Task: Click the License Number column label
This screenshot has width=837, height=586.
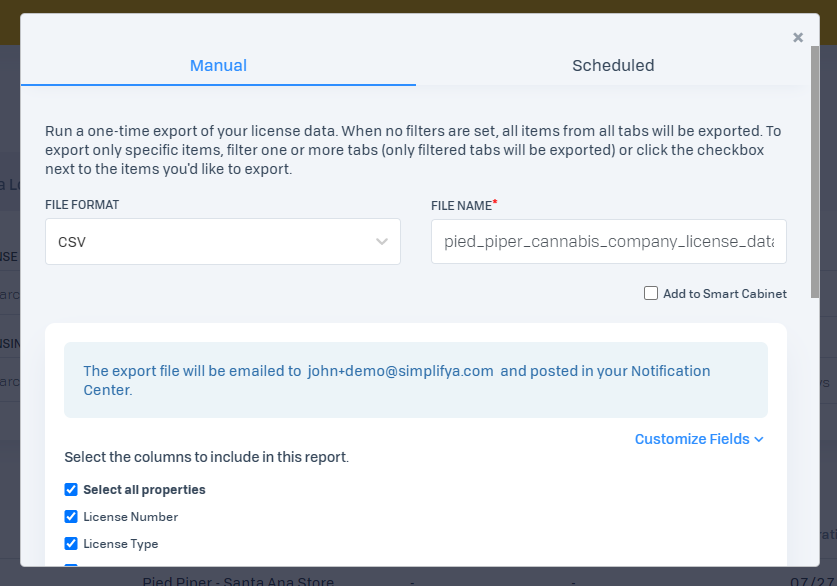Action: [x=130, y=517]
